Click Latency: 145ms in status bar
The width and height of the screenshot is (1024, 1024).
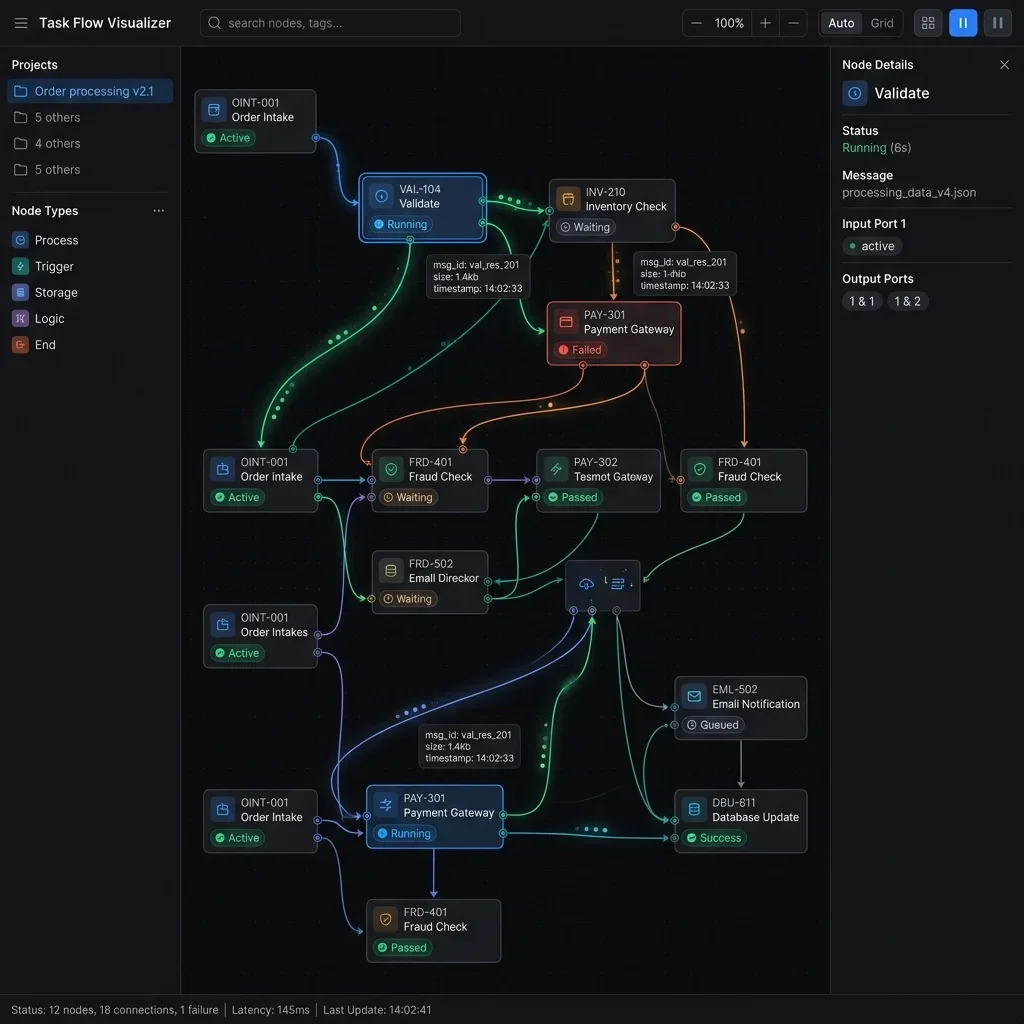(x=270, y=1010)
